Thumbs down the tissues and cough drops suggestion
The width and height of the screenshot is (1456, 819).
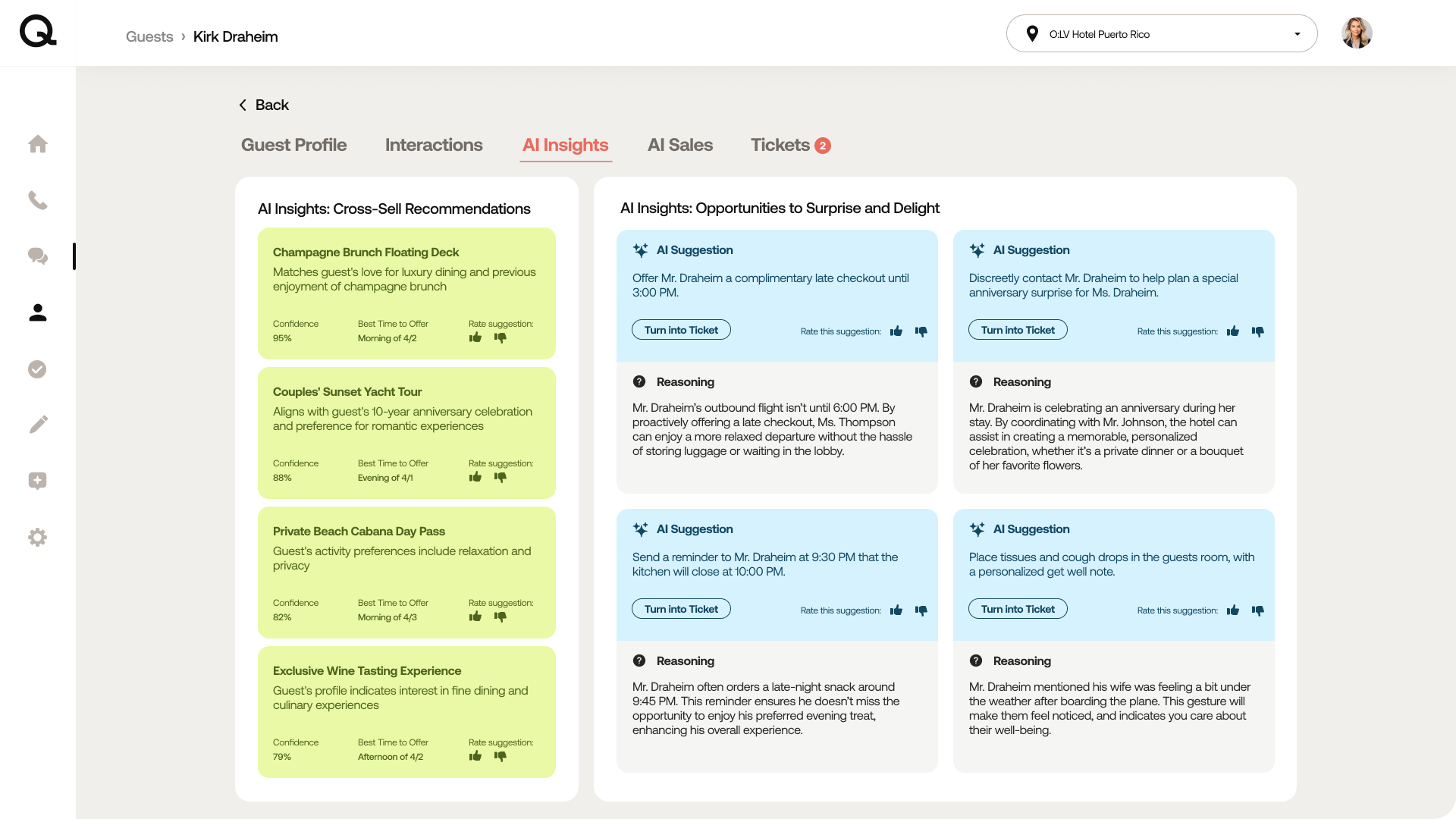pyautogui.click(x=1258, y=610)
